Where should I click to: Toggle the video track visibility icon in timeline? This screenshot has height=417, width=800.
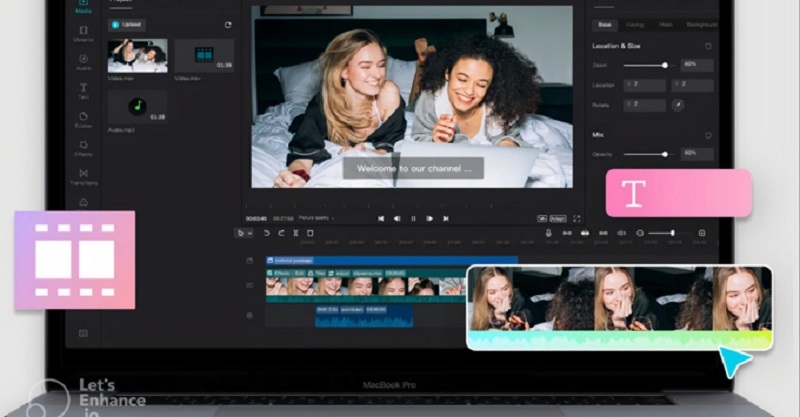(x=251, y=285)
